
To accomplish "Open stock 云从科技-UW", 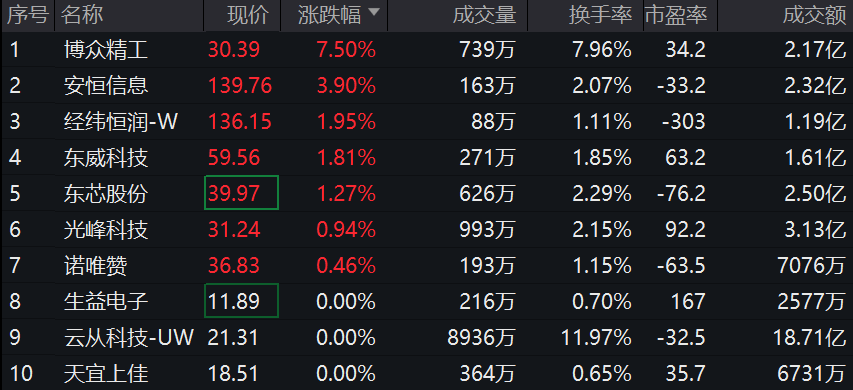I will pos(128,338).
